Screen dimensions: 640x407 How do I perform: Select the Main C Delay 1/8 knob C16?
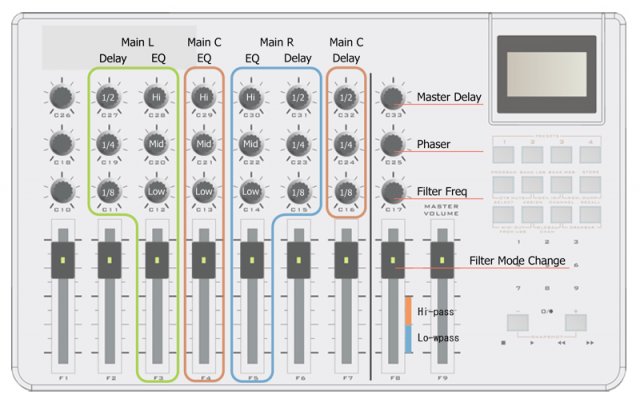pos(346,192)
